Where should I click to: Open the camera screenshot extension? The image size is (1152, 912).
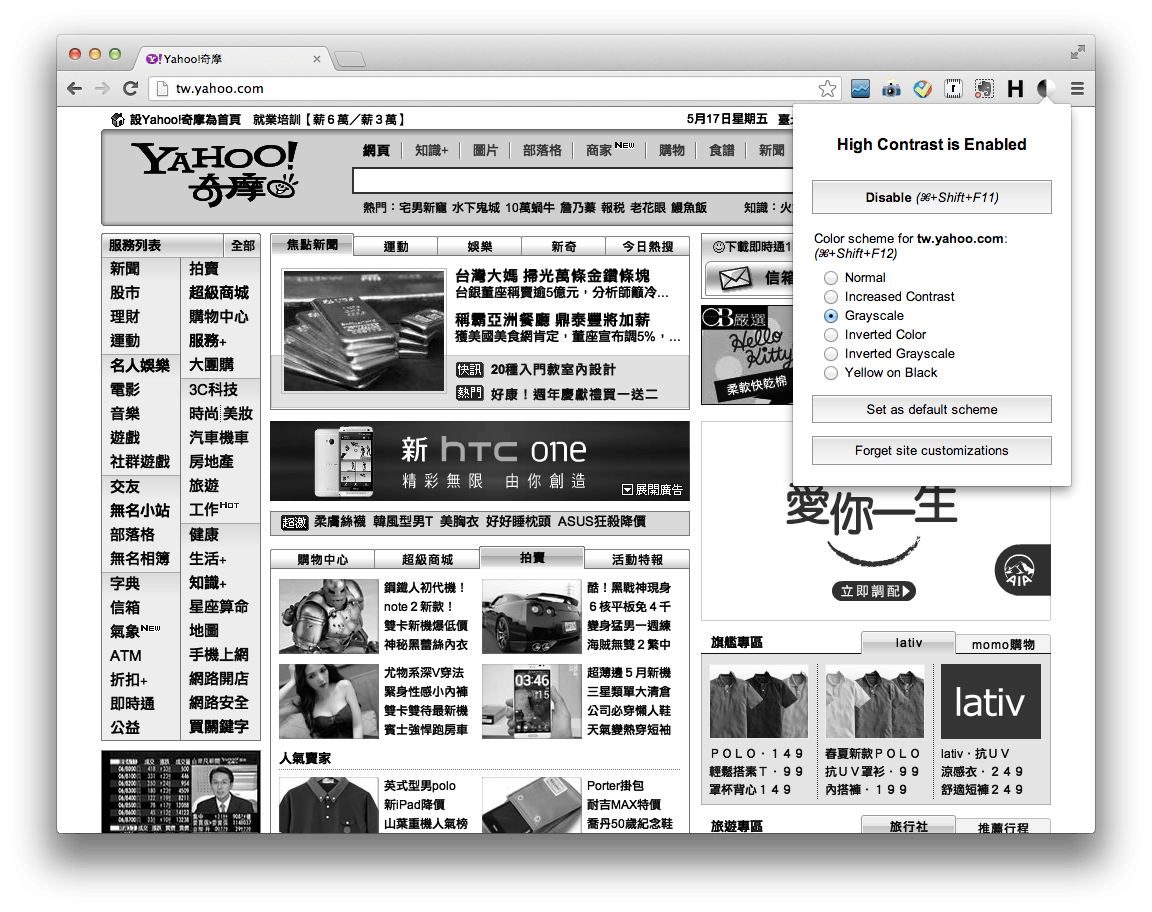pyautogui.click(x=890, y=89)
